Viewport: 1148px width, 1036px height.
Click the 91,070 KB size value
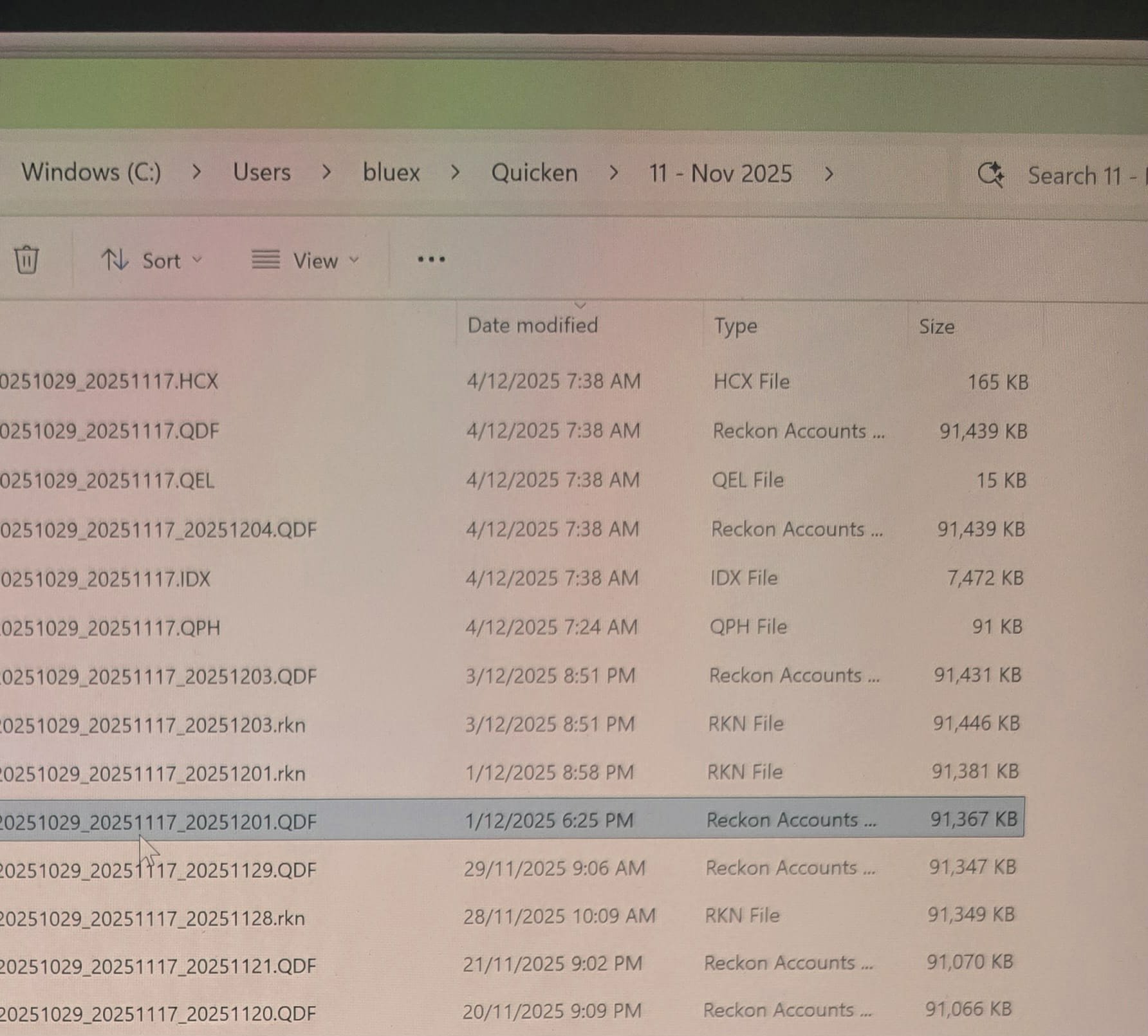coord(970,962)
